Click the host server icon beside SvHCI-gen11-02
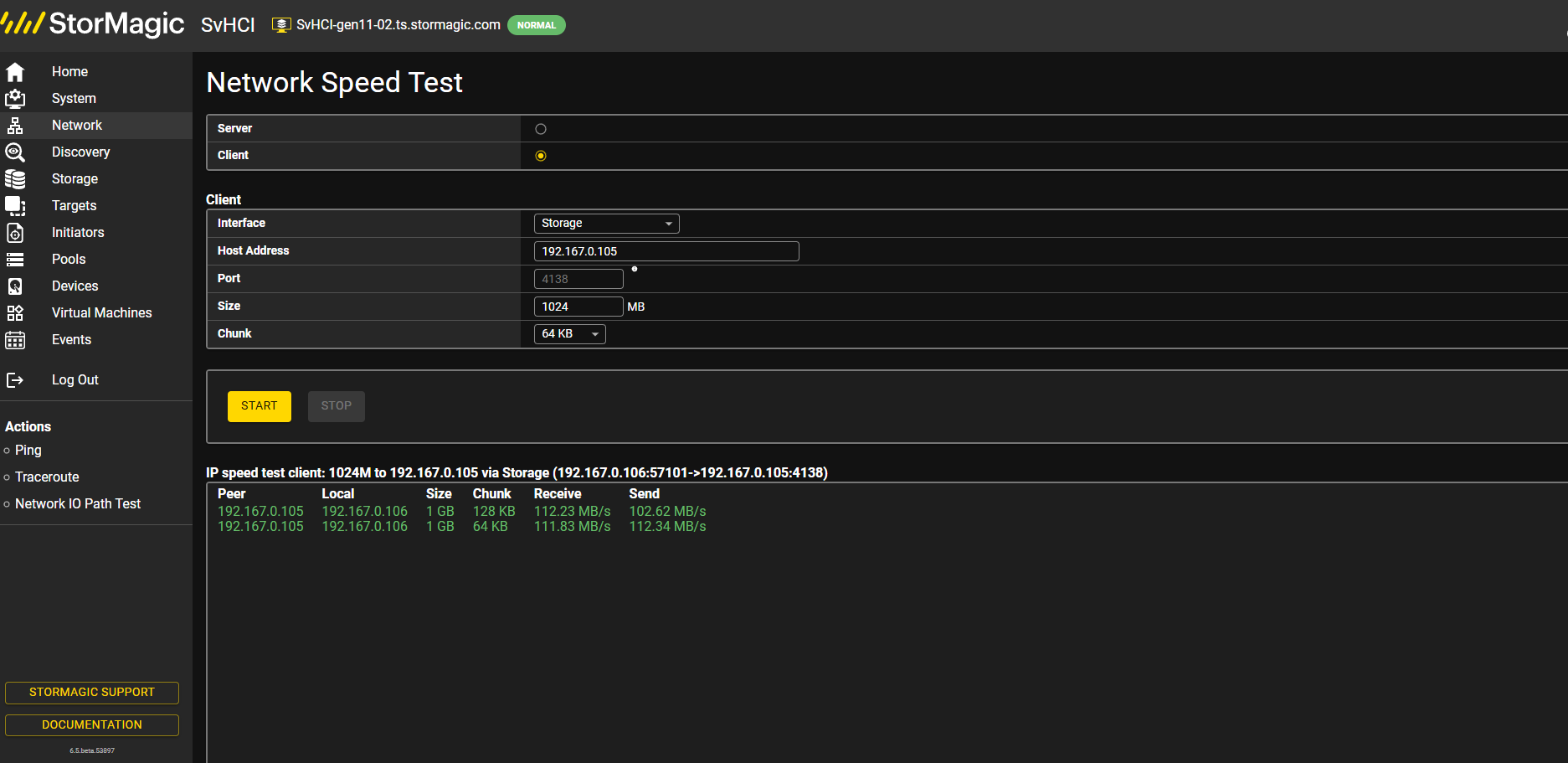The image size is (1568, 763). 282,25
